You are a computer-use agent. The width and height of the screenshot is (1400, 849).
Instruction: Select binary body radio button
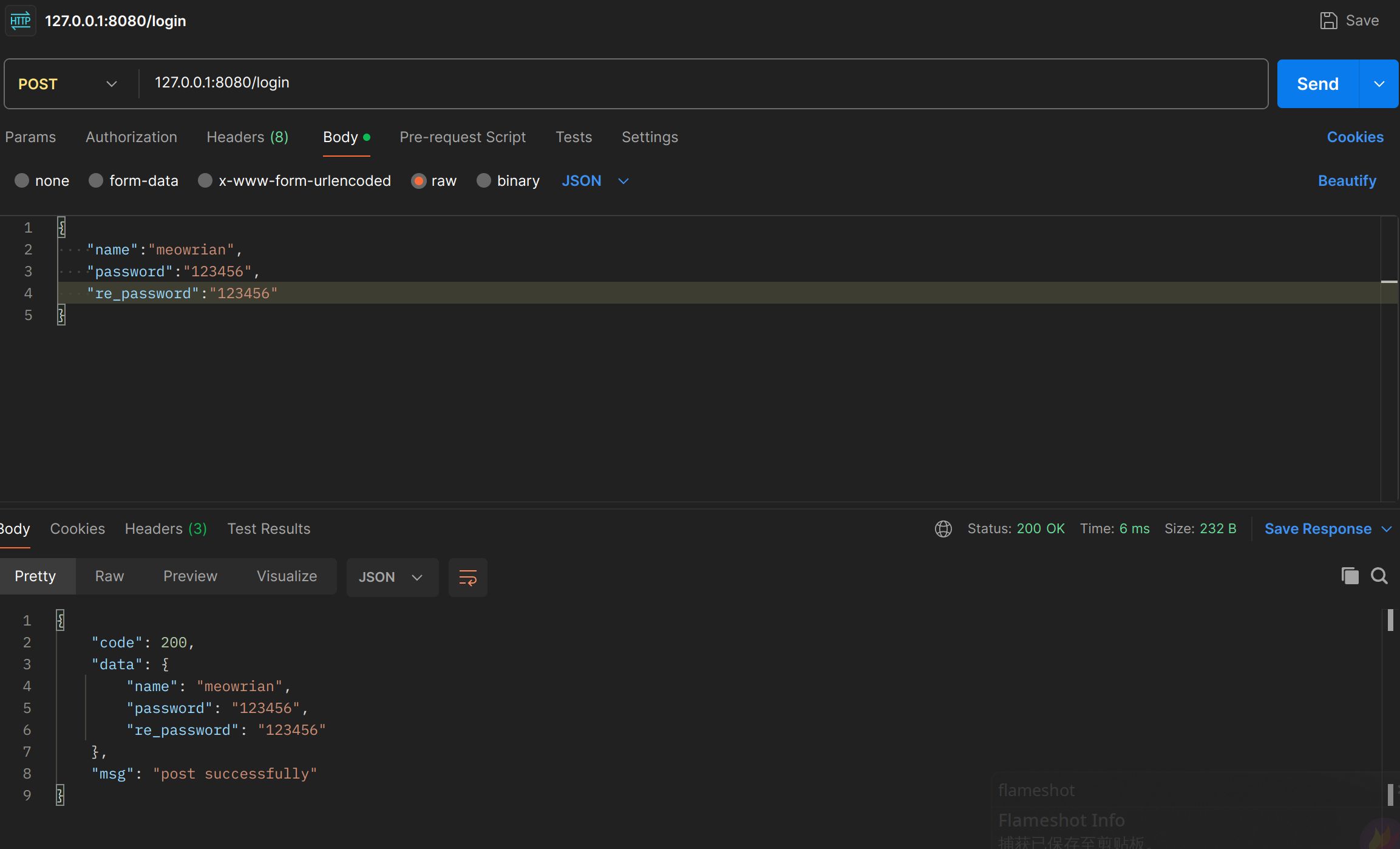click(484, 181)
